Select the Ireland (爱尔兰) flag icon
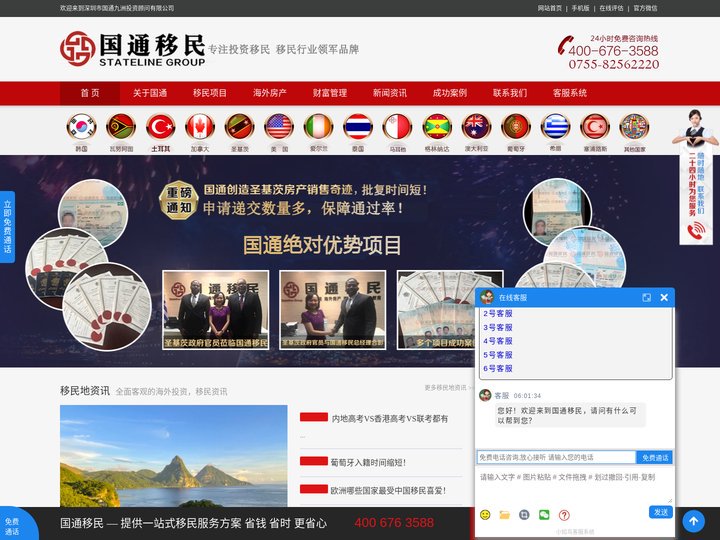This screenshot has width=720, height=540. [318, 127]
